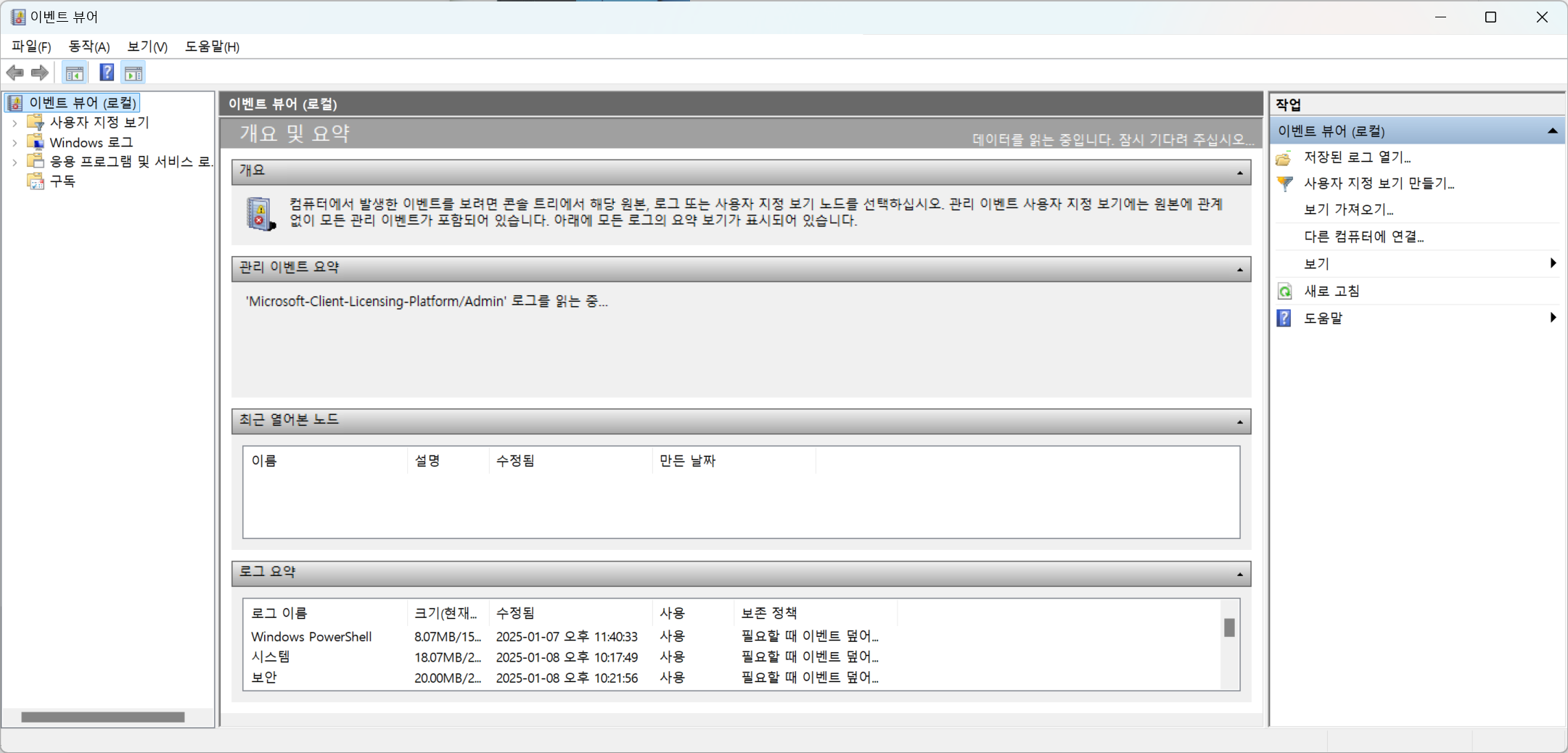The image size is (1568, 753).
Task: Open the 도움말 submenu arrow in actions
Action: [x=1553, y=317]
